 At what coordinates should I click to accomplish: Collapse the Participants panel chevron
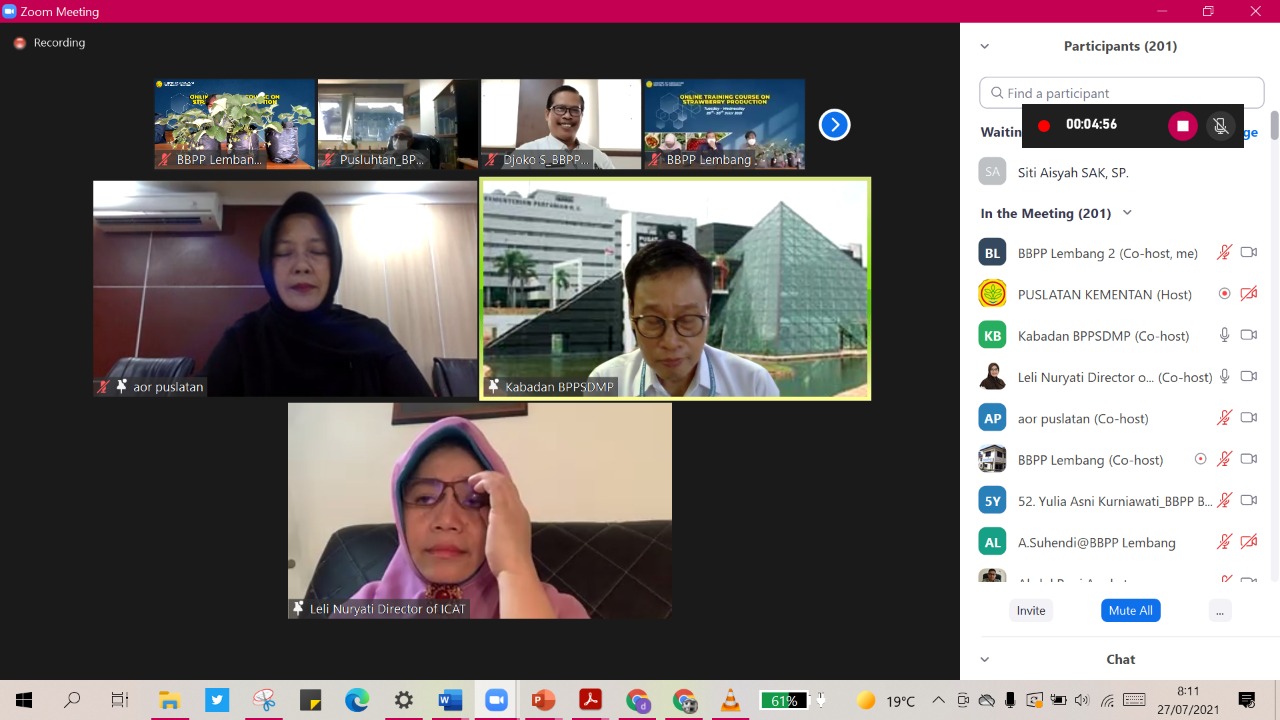[985, 46]
